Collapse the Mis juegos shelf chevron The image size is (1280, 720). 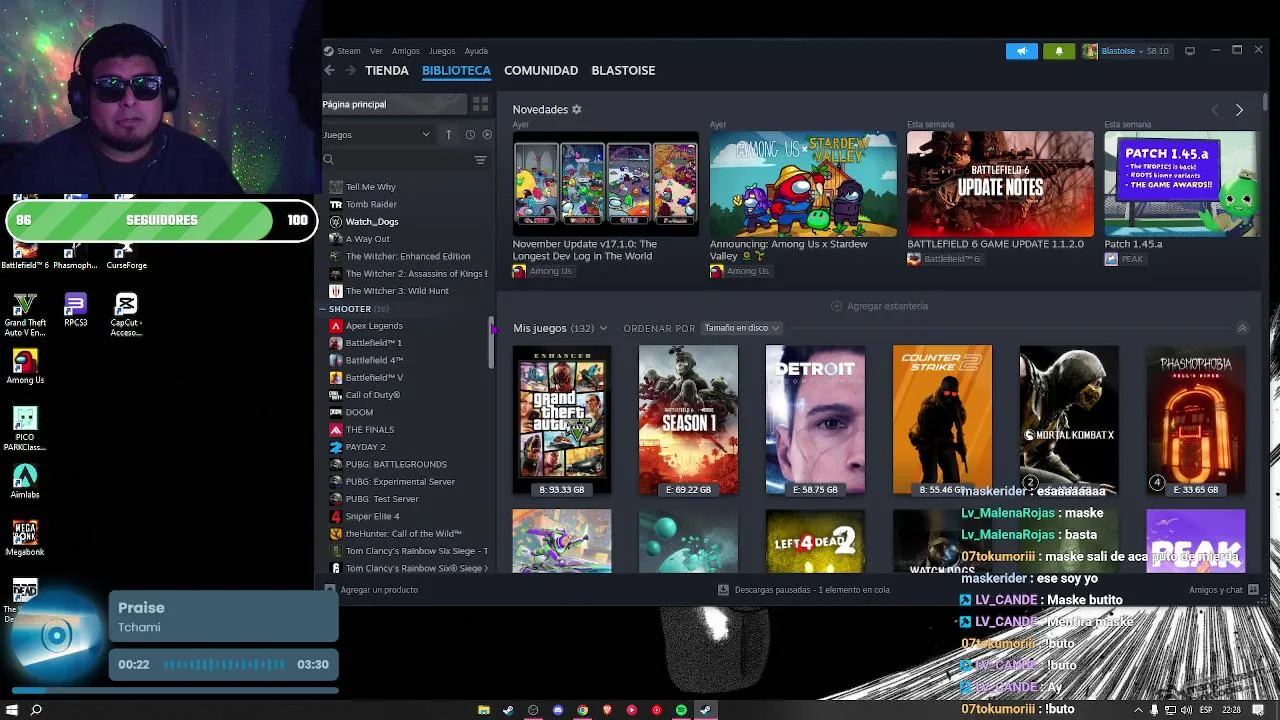click(1242, 328)
